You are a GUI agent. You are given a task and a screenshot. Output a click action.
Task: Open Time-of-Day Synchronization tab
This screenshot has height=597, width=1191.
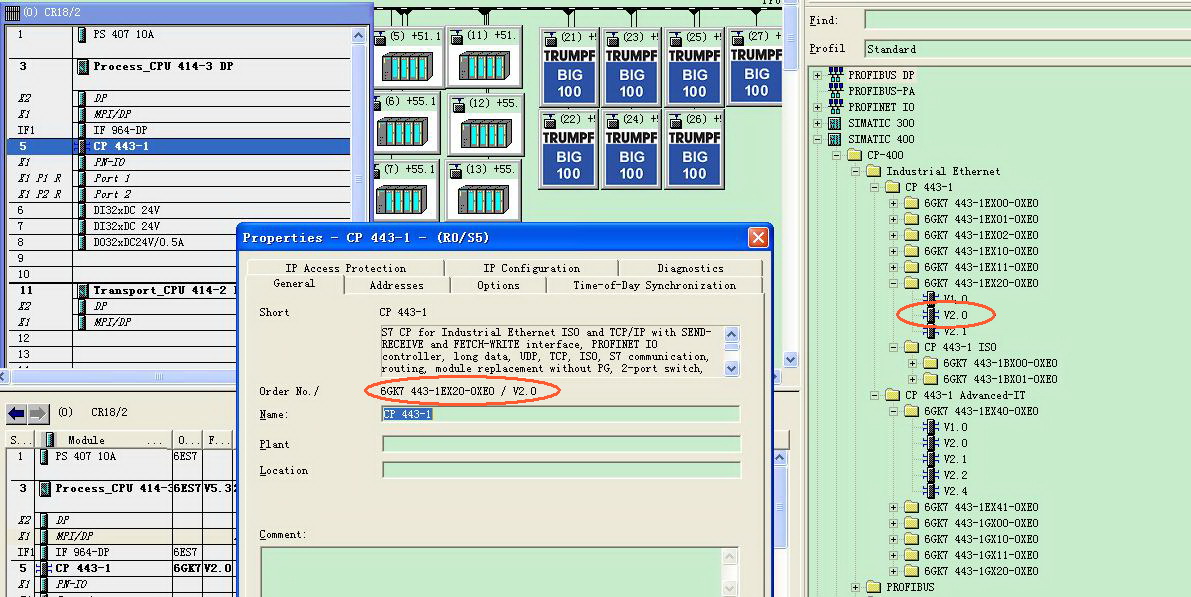pyautogui.click(x=654, y=286)
